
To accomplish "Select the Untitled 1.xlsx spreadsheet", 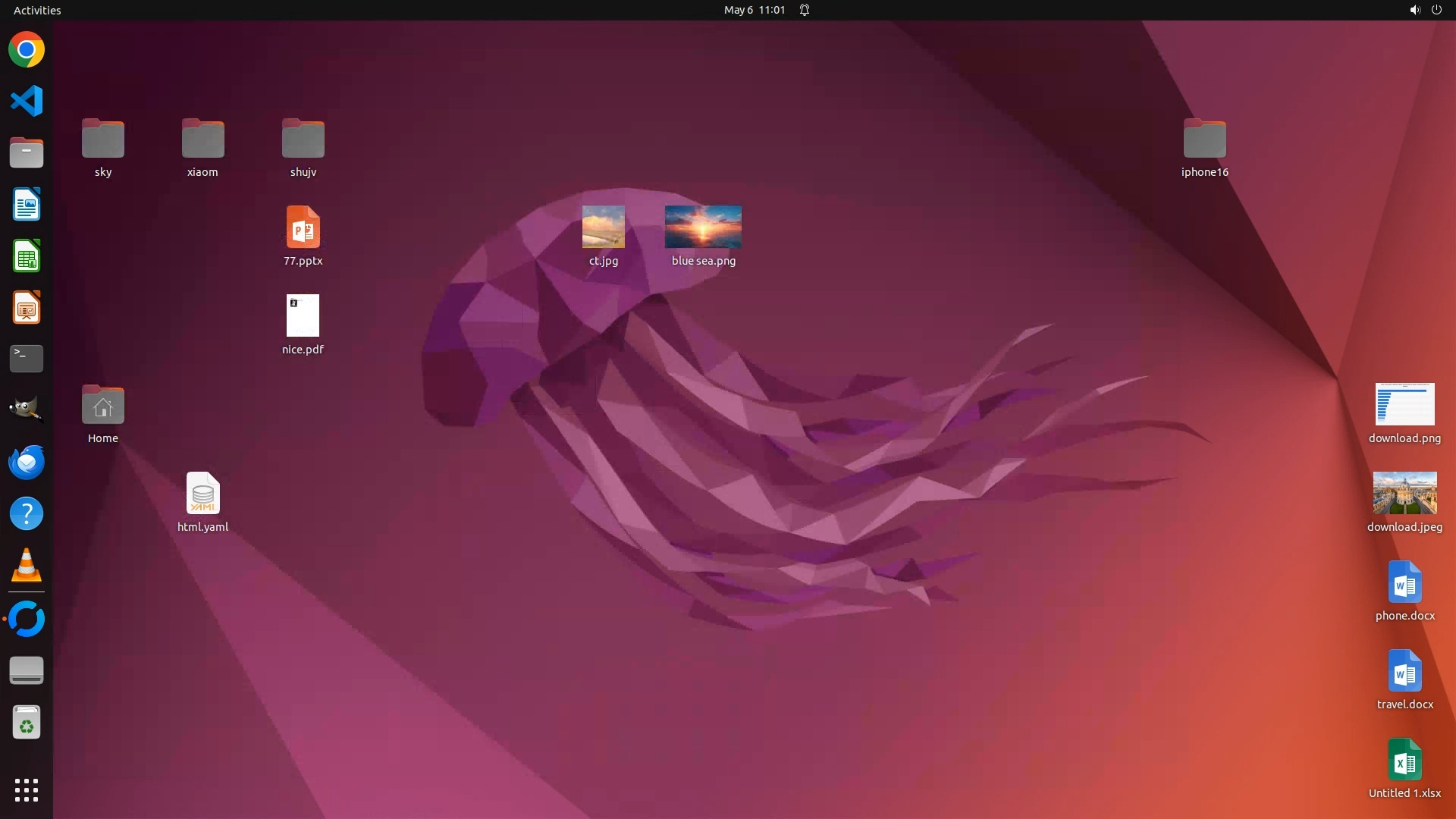I will pyautogui.click(x=1404, y=760).
